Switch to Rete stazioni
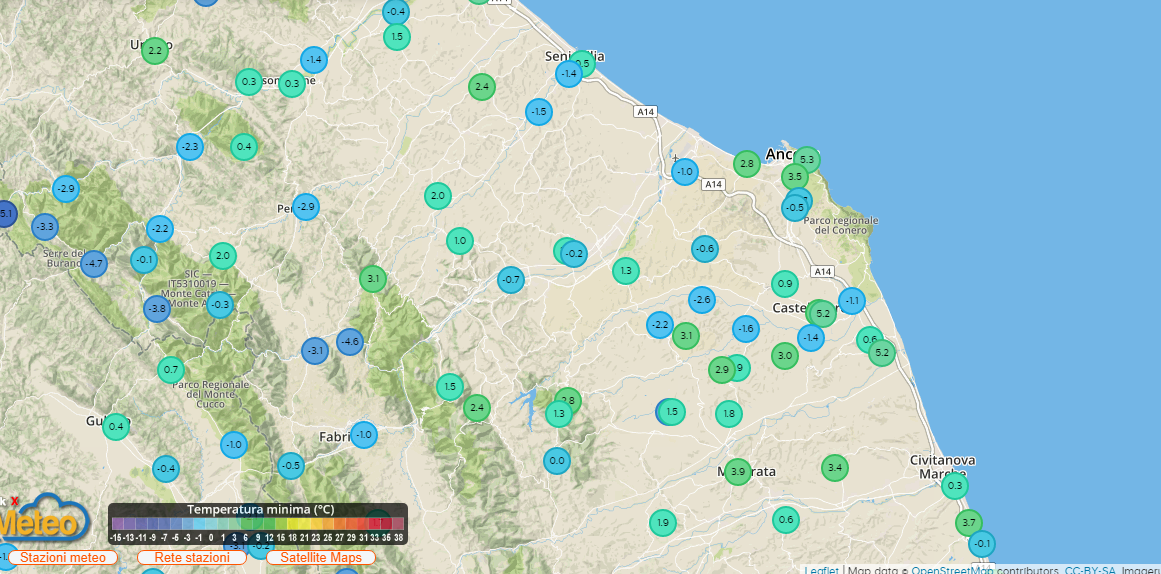Screen dimensions: 1161x574 [x=192, y=557]
